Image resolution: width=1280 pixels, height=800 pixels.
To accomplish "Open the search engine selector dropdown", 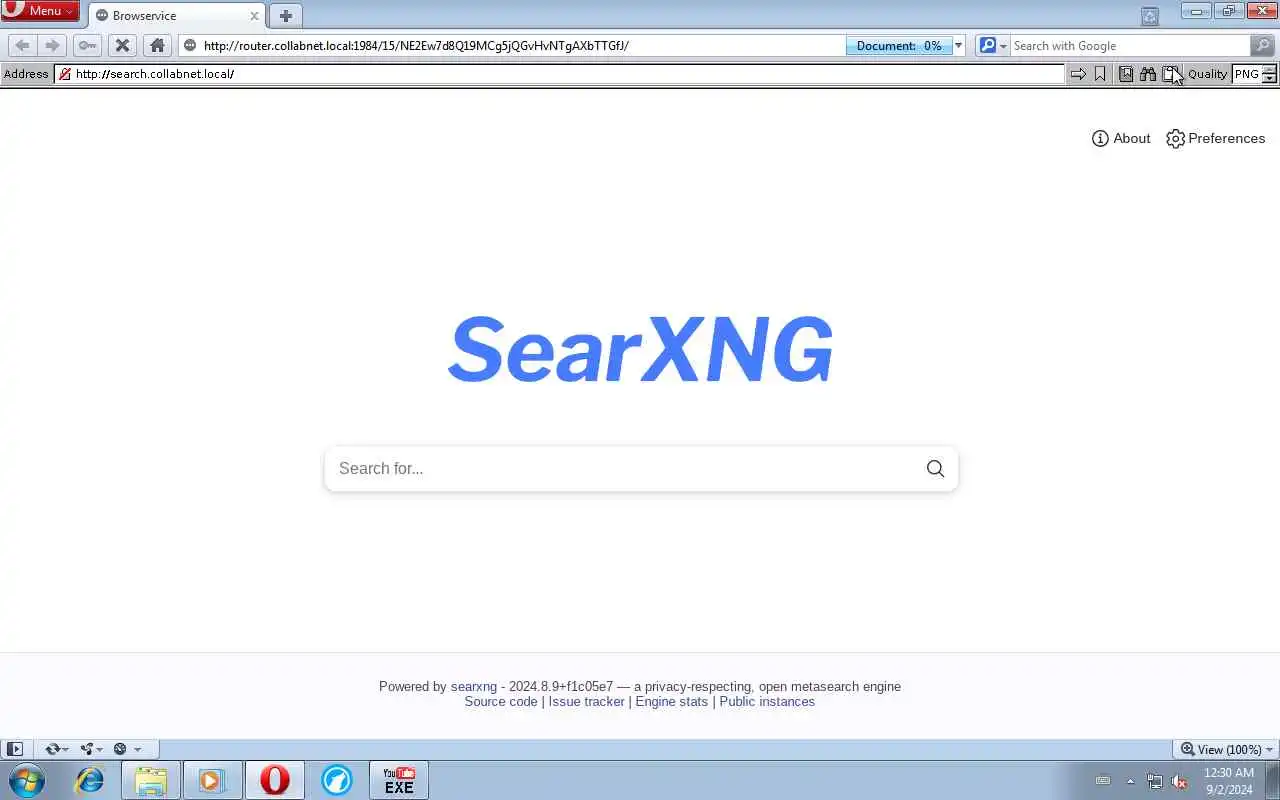I will (992, 45).
